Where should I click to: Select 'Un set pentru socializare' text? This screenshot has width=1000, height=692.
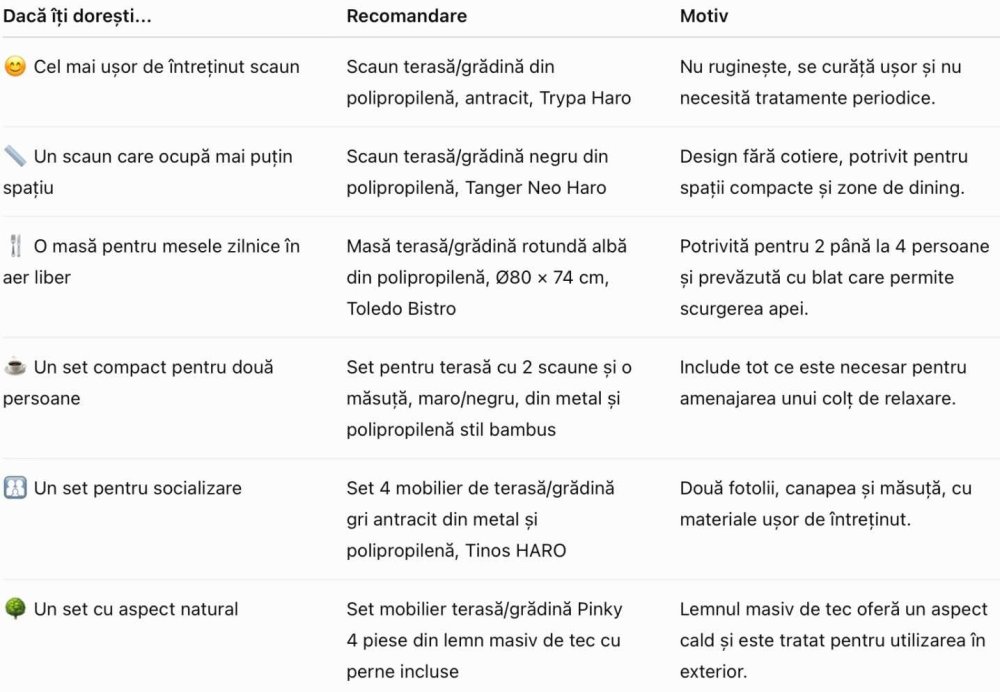(x=138, y=489)
